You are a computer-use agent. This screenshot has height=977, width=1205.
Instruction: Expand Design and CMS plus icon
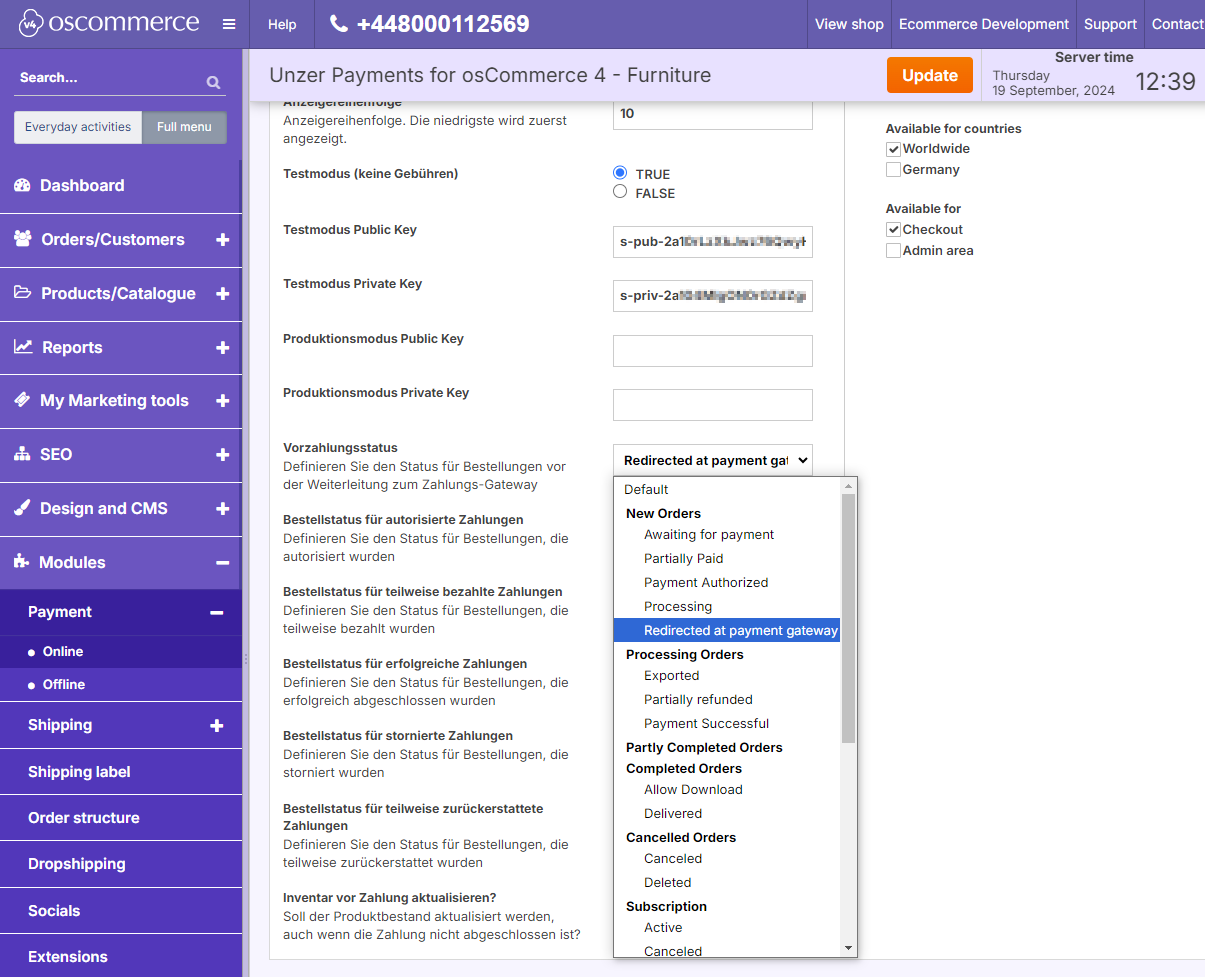[x=222, y=509]
